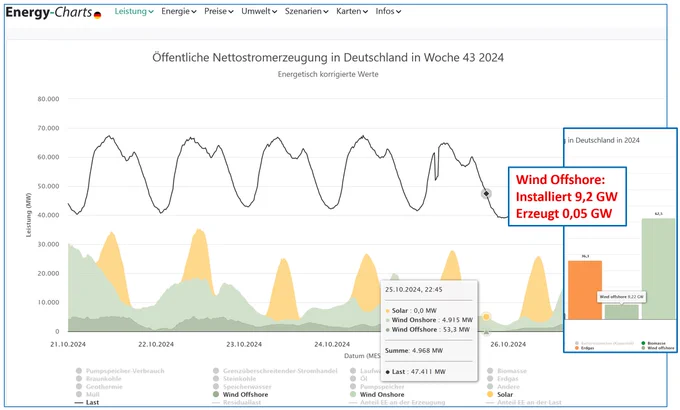Viewport: 680px width, 410px height.
Task: Hide the Solar series
Action: (500, 394)
